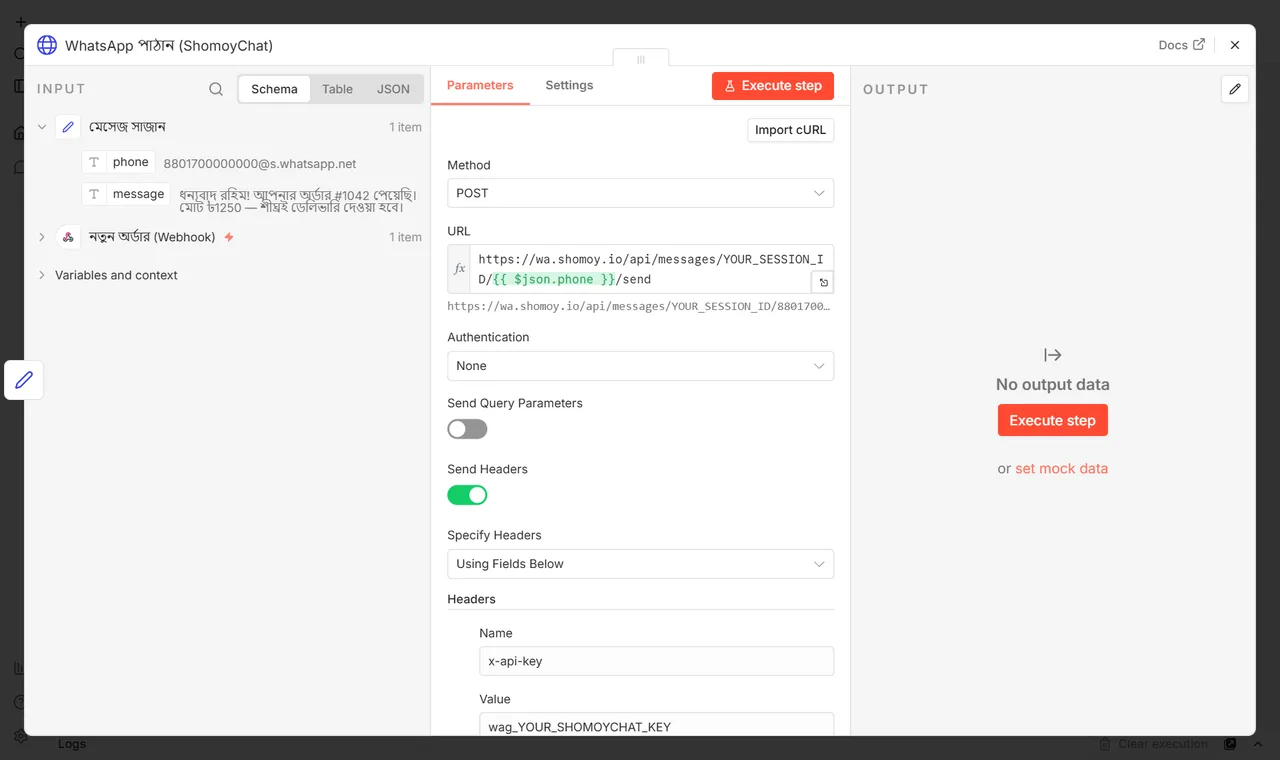This screenshot has height=760, width=1280.
Task: Click the webhook icon beside নতুন অর্ডার
Action: tap(68, 237)
